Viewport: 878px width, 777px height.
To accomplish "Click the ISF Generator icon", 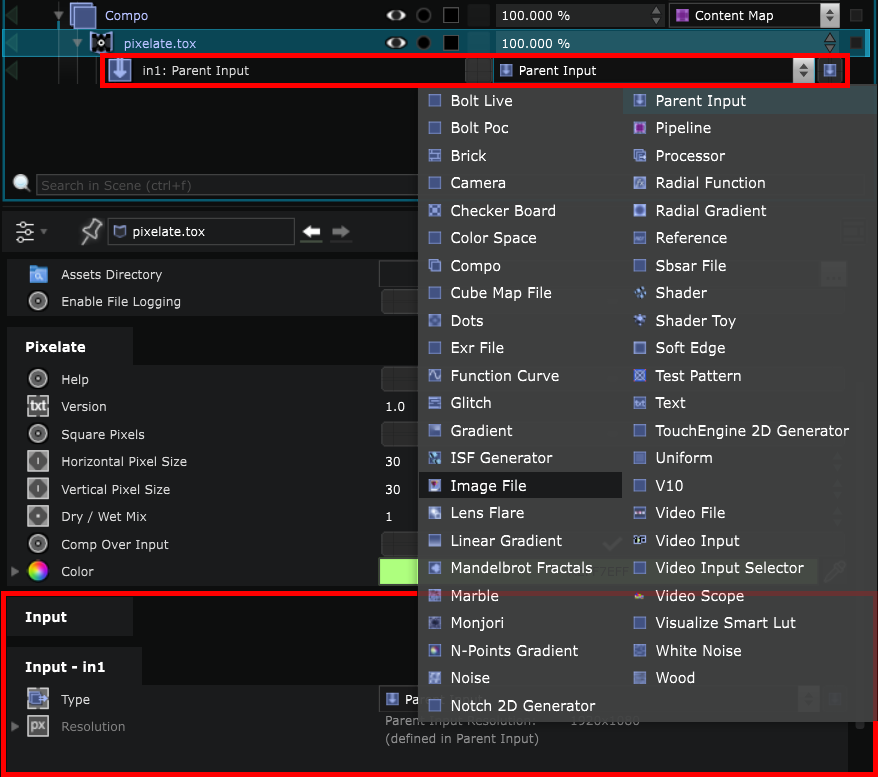I will pos(435,458).
